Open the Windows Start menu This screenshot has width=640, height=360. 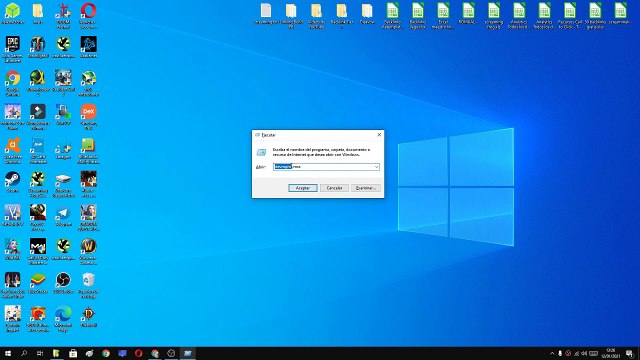8,353
